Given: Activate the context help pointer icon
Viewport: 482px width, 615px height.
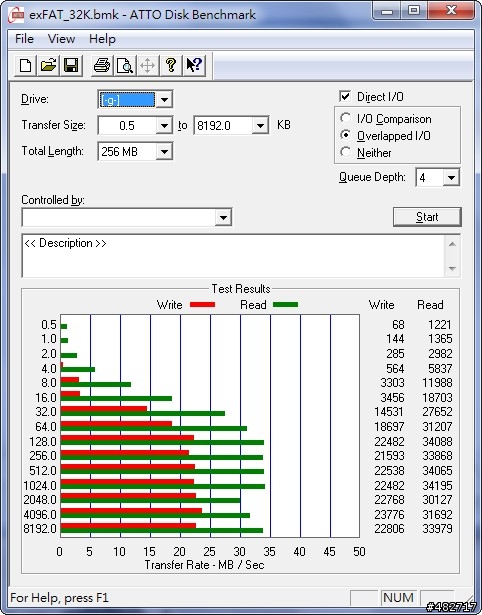Looking at the screenshot, I should click(194, 65).
